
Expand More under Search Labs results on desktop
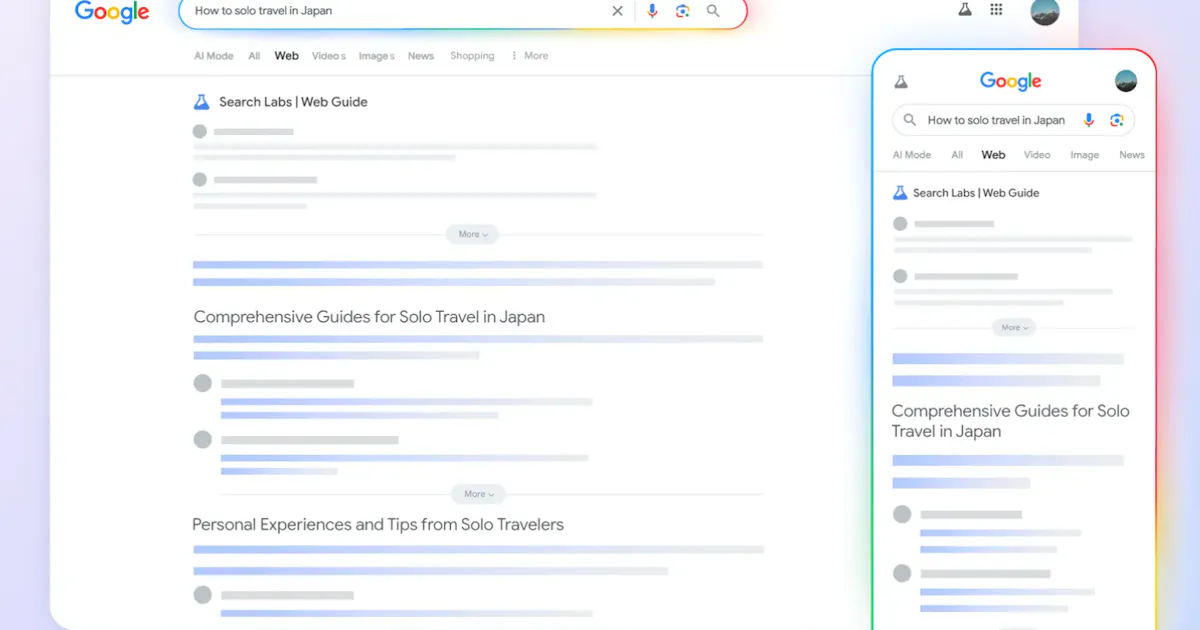(x=472, y=234)
